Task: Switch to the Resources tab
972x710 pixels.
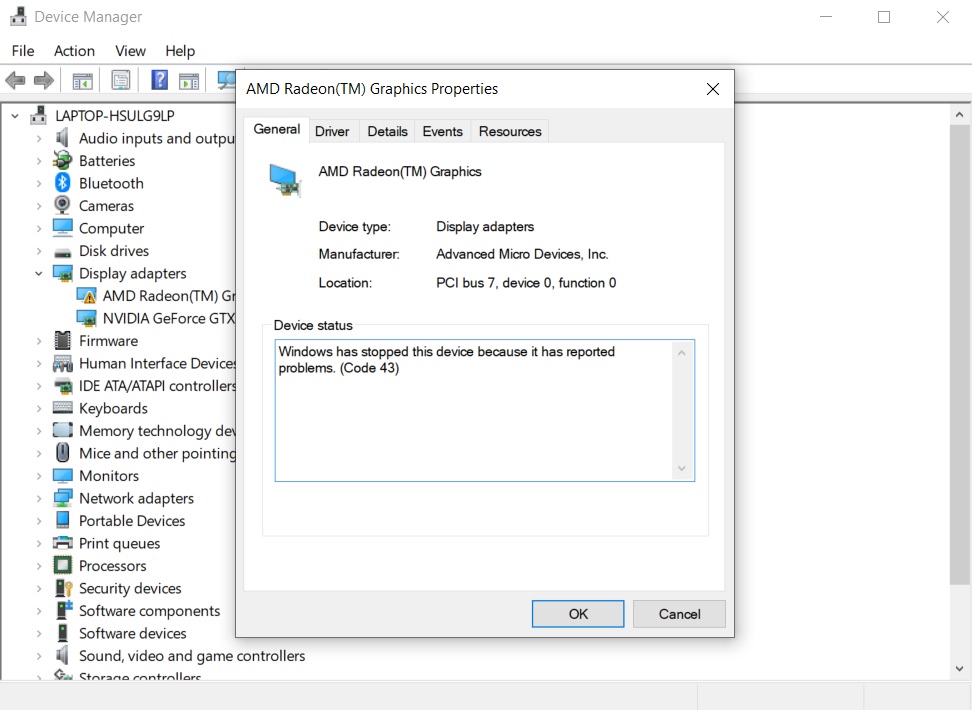Action: (x=510, y=131)
